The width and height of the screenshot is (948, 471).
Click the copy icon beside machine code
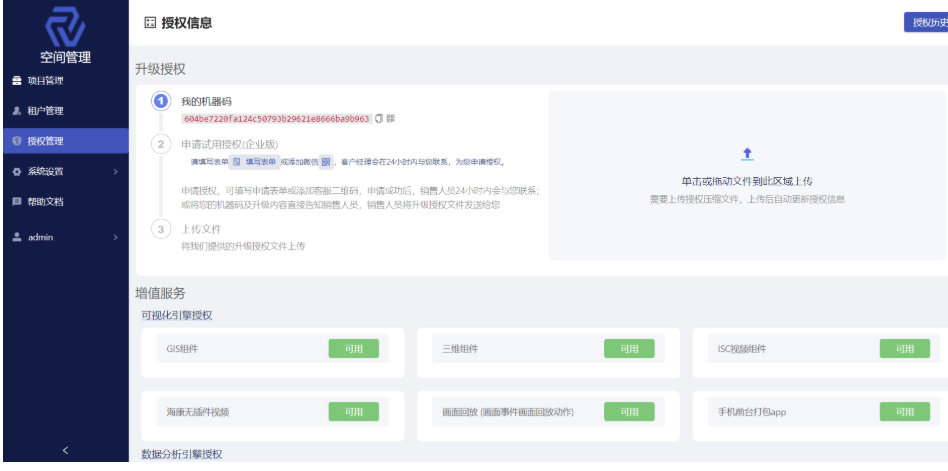click(x=379, y=118)
